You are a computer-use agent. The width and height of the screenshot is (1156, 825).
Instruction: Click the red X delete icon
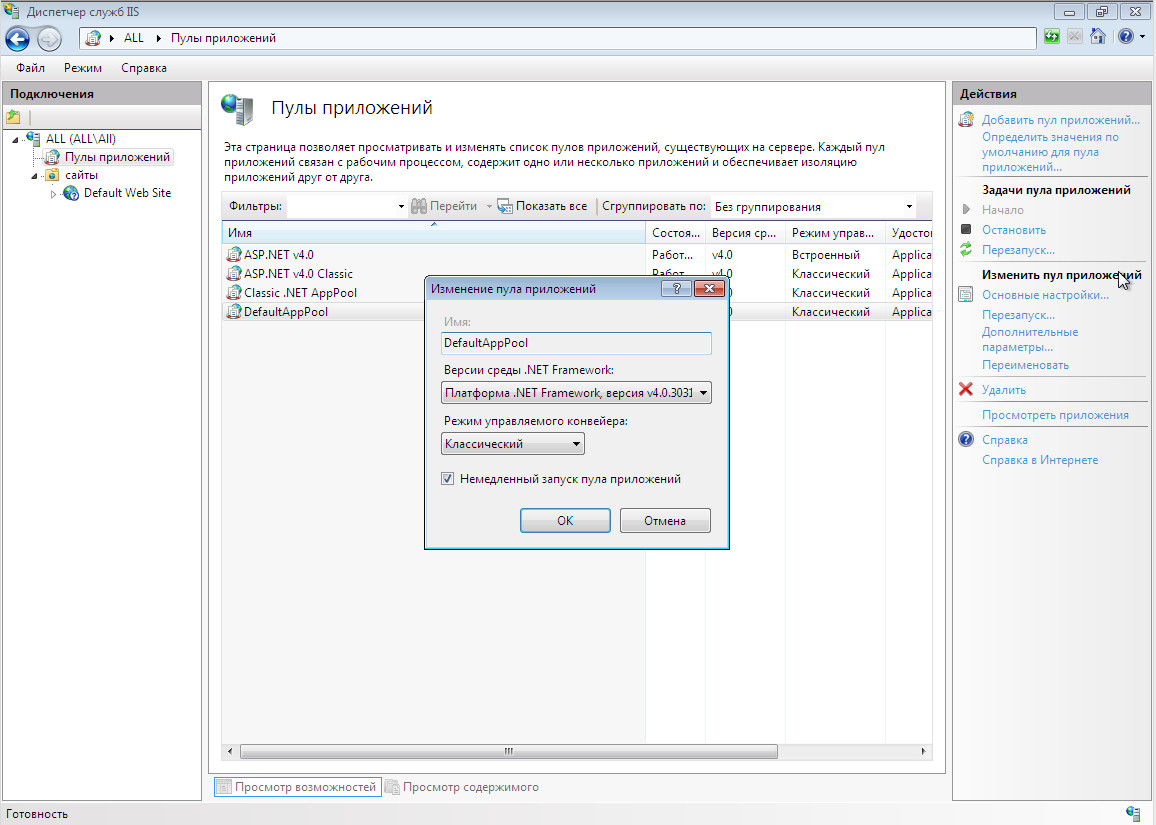(x=966, y=389)
